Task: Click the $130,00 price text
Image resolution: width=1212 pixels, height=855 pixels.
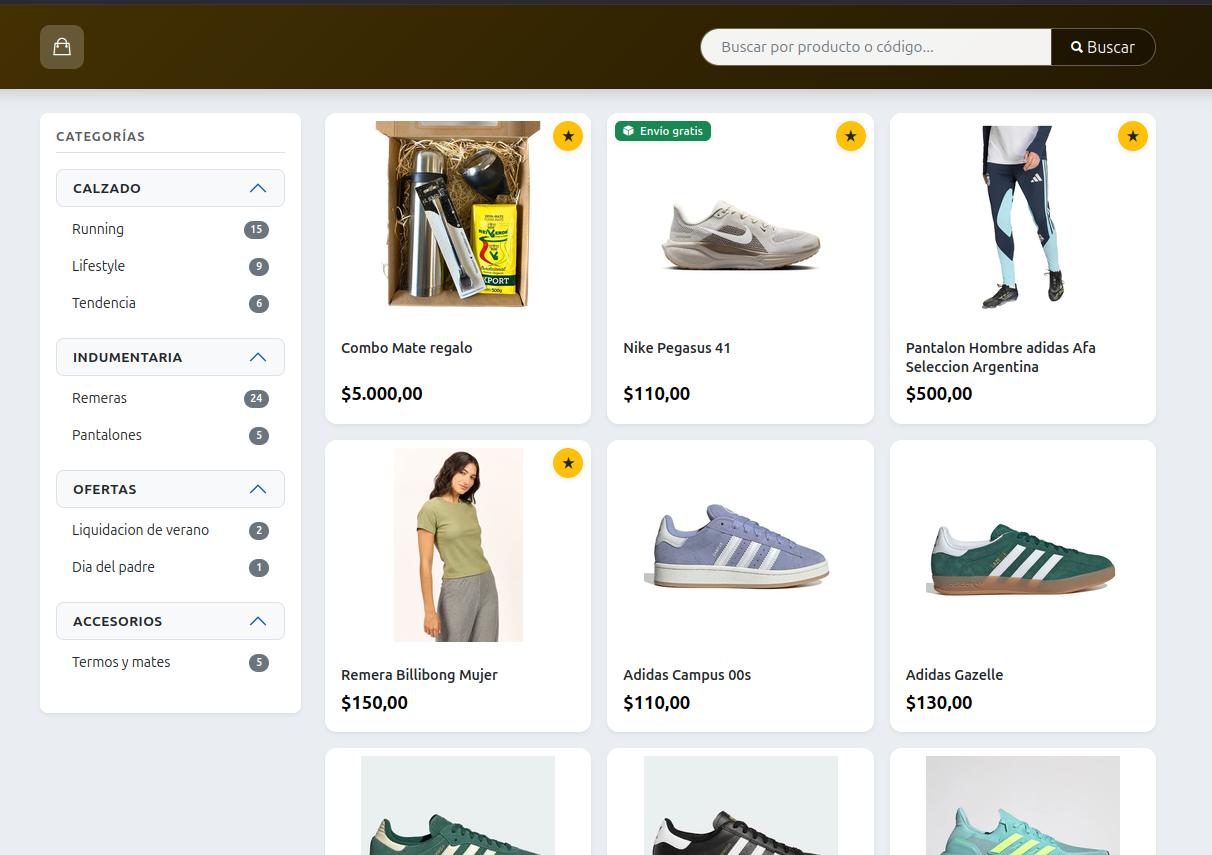Action: pyautogui.click(x=939, y=703)
